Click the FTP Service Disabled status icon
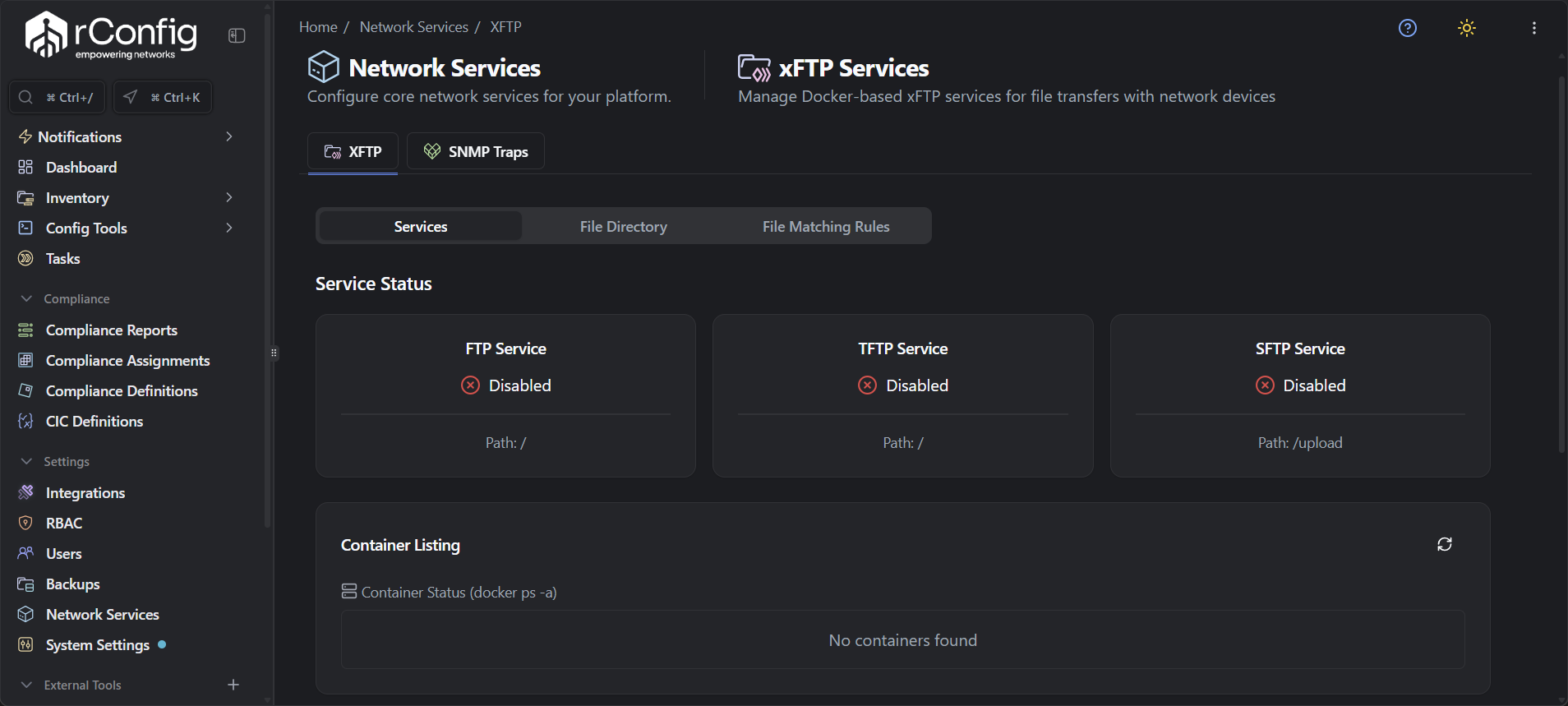The height and width of the screenshot is (706, 1568). pos(470,385)
